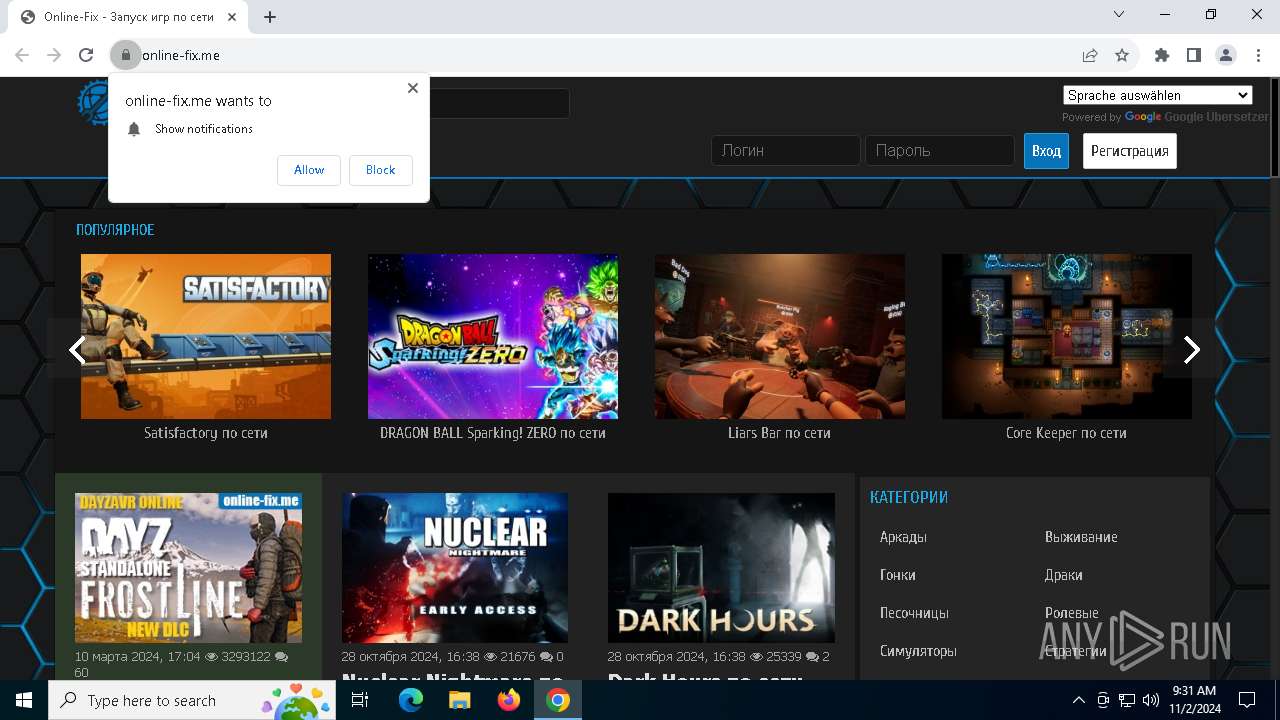Go back with the browser back arrow
Screen dimensions: 1280x720
[x=22, y=55]
